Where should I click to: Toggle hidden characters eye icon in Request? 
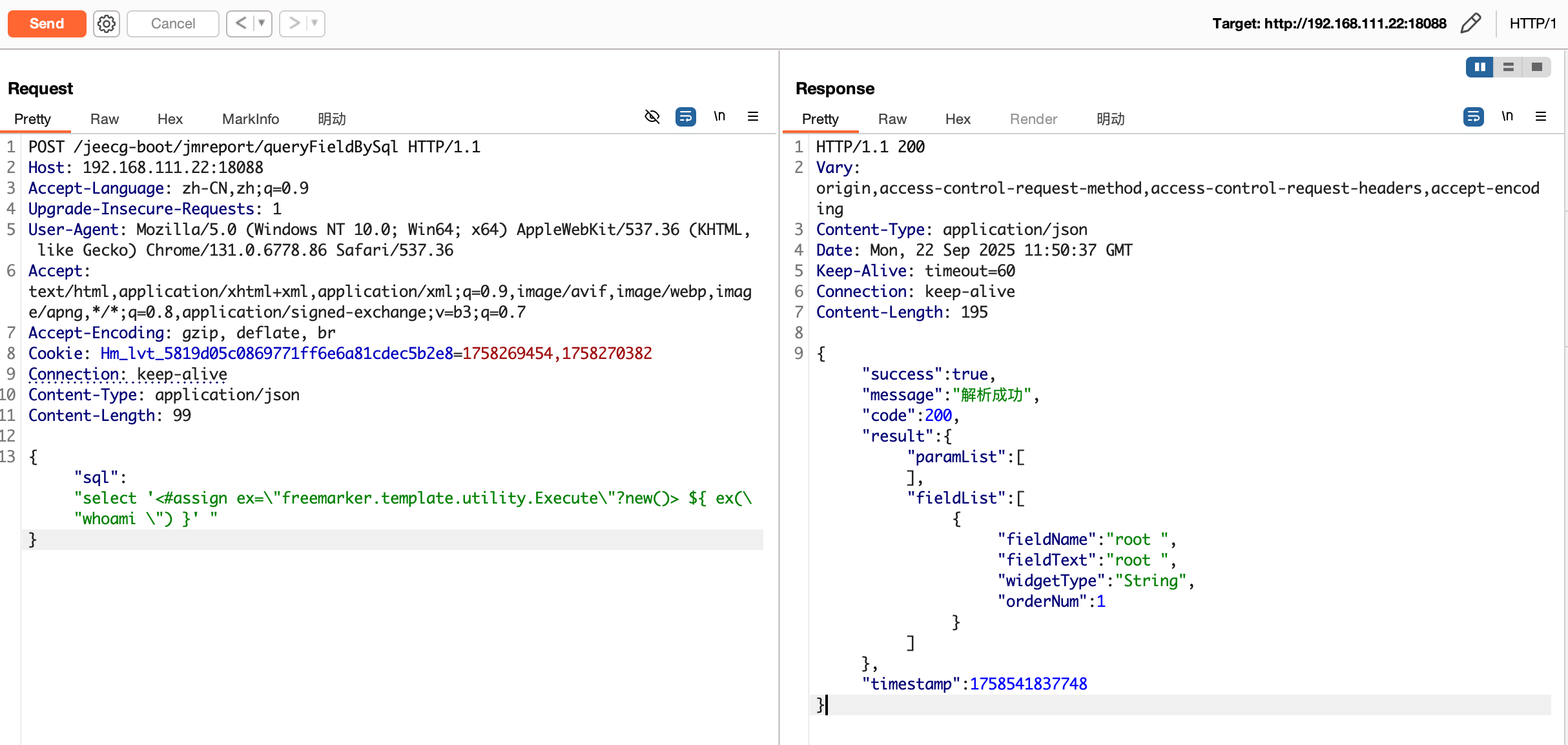652,117
